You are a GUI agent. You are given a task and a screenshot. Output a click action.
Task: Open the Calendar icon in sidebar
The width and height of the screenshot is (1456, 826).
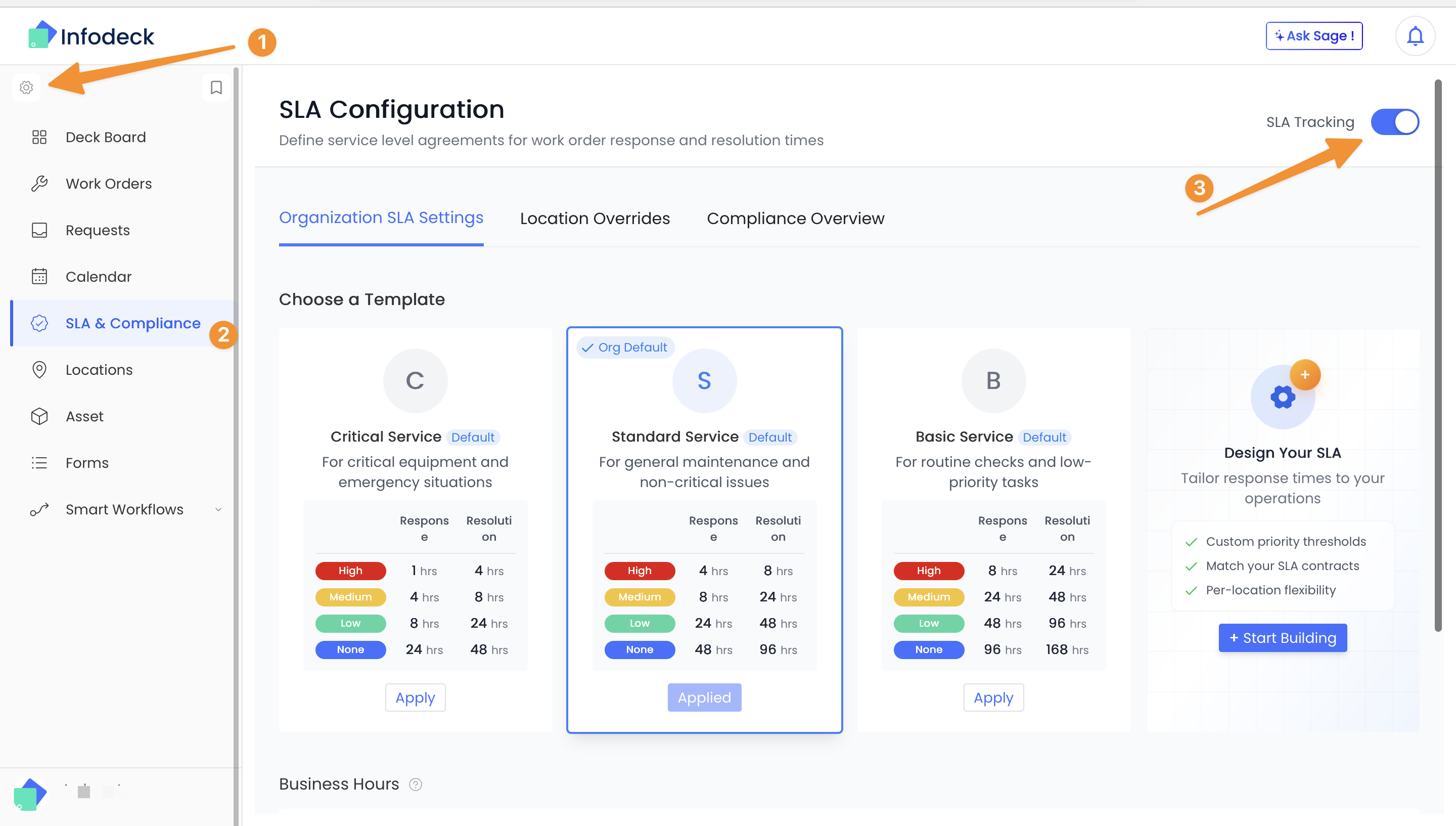point(39,276)
